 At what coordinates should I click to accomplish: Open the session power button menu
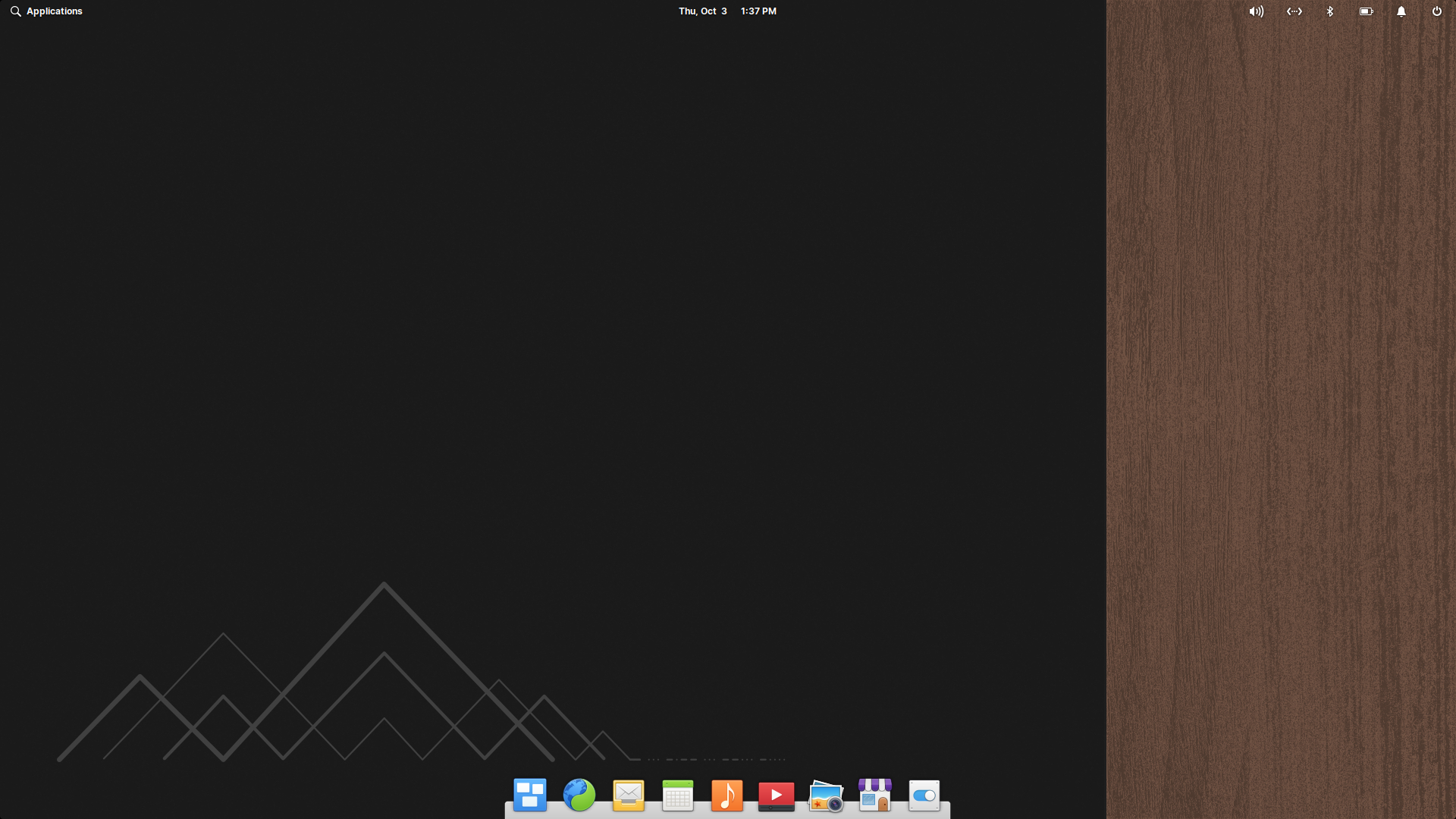[x=1436, y=11]
